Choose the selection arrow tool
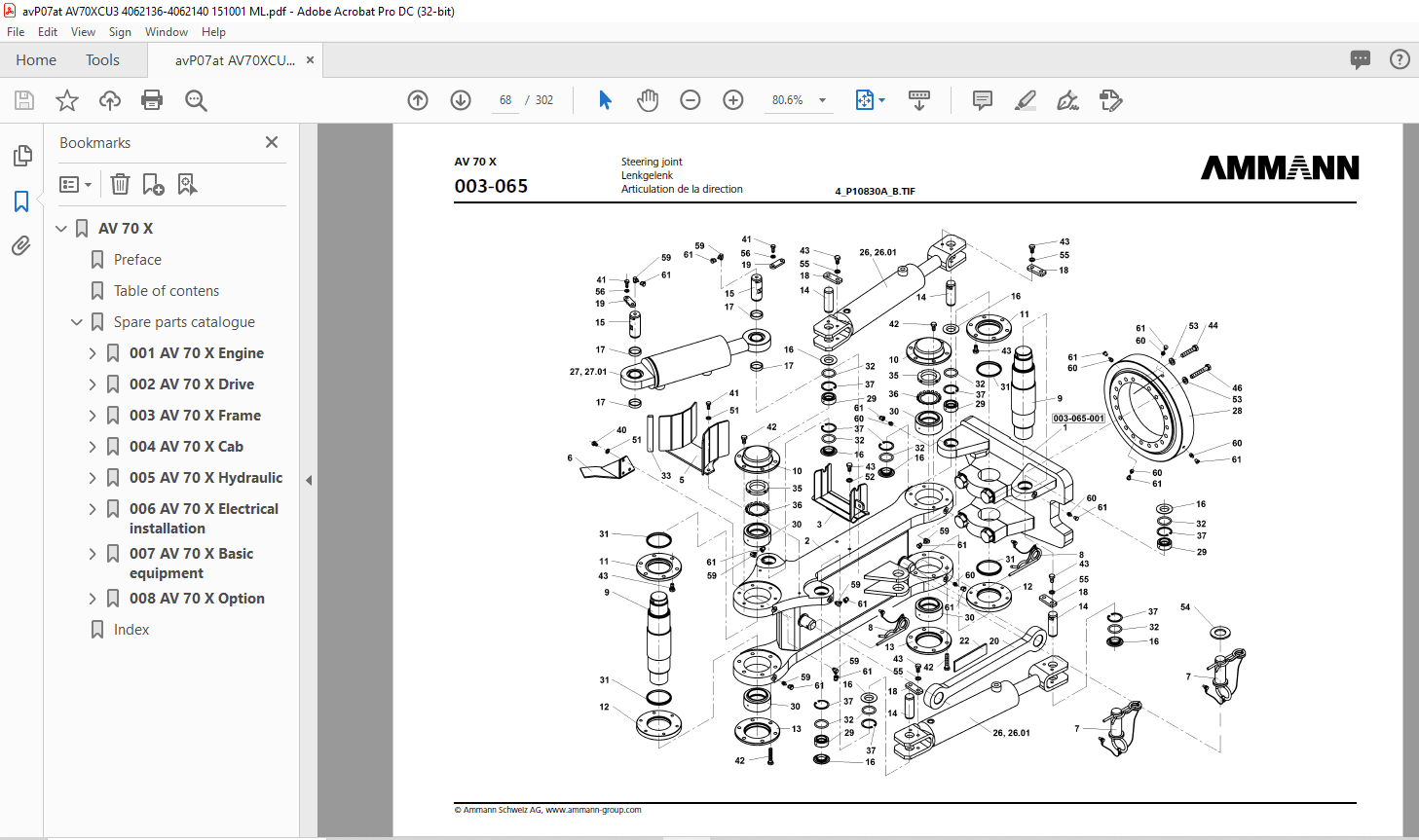Viewport: 1419px width, 840px height. click(605, 100)
